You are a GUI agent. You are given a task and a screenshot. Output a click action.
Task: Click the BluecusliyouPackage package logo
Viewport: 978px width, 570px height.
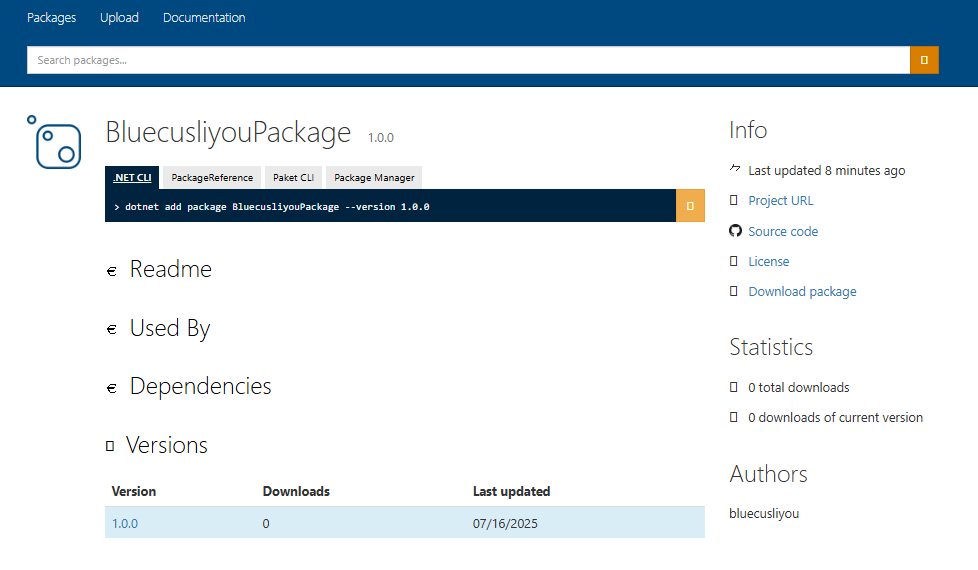click(54, 142)
